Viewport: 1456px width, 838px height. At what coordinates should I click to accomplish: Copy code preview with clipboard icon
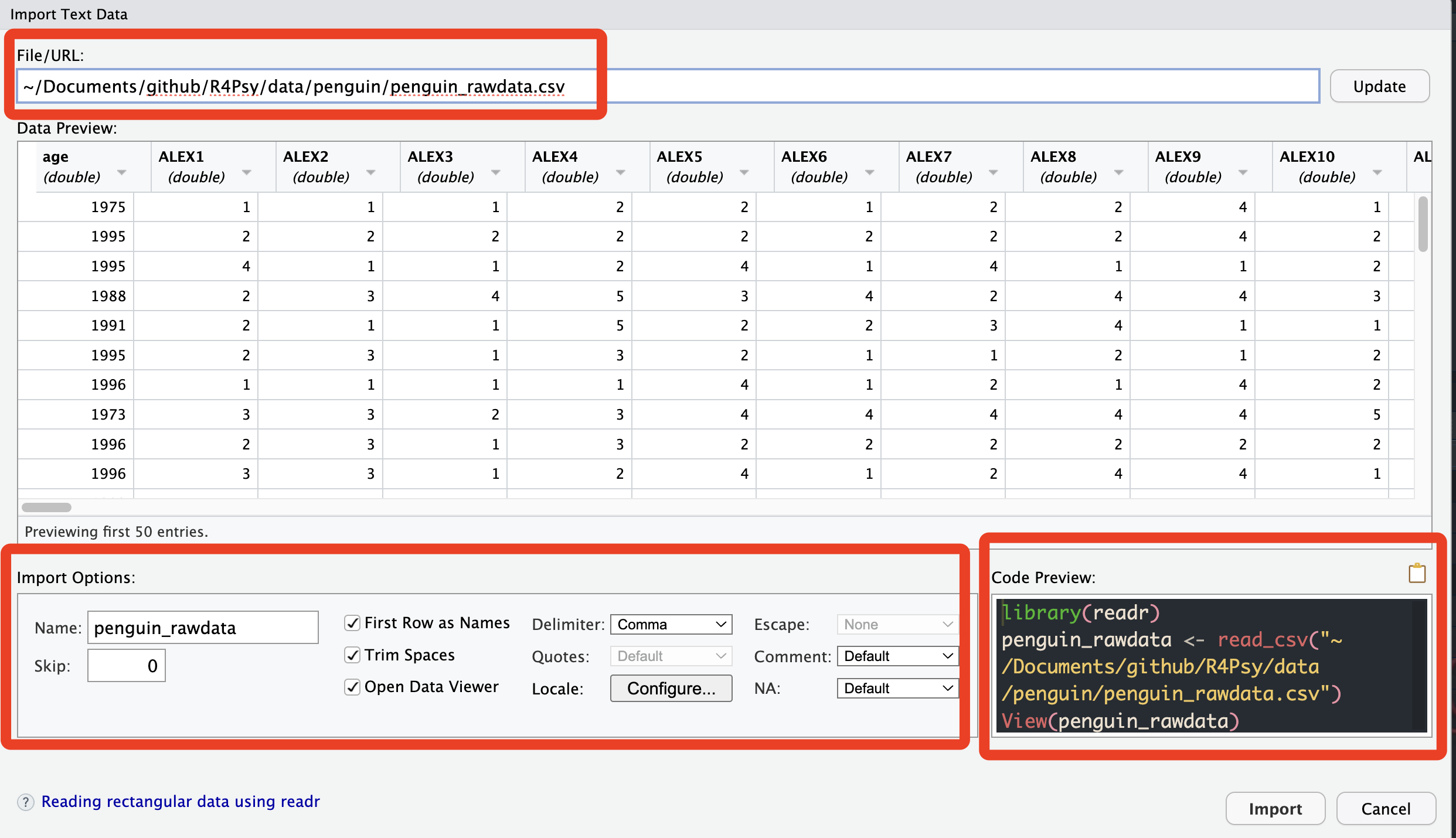click(x=1417, y=573)
